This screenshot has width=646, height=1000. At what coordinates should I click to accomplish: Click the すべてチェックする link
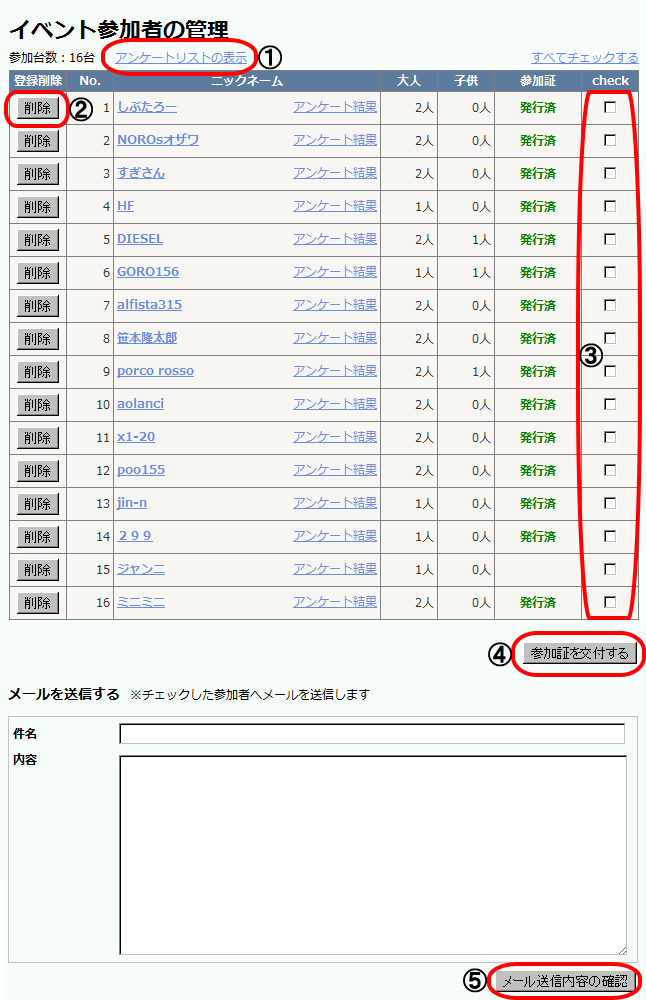pos(584,58)
